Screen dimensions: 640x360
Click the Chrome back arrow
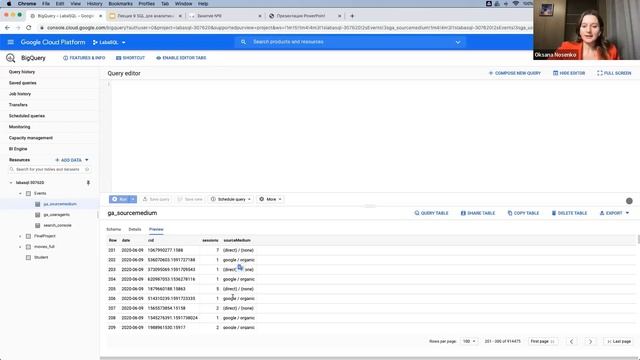coord(7,28)
